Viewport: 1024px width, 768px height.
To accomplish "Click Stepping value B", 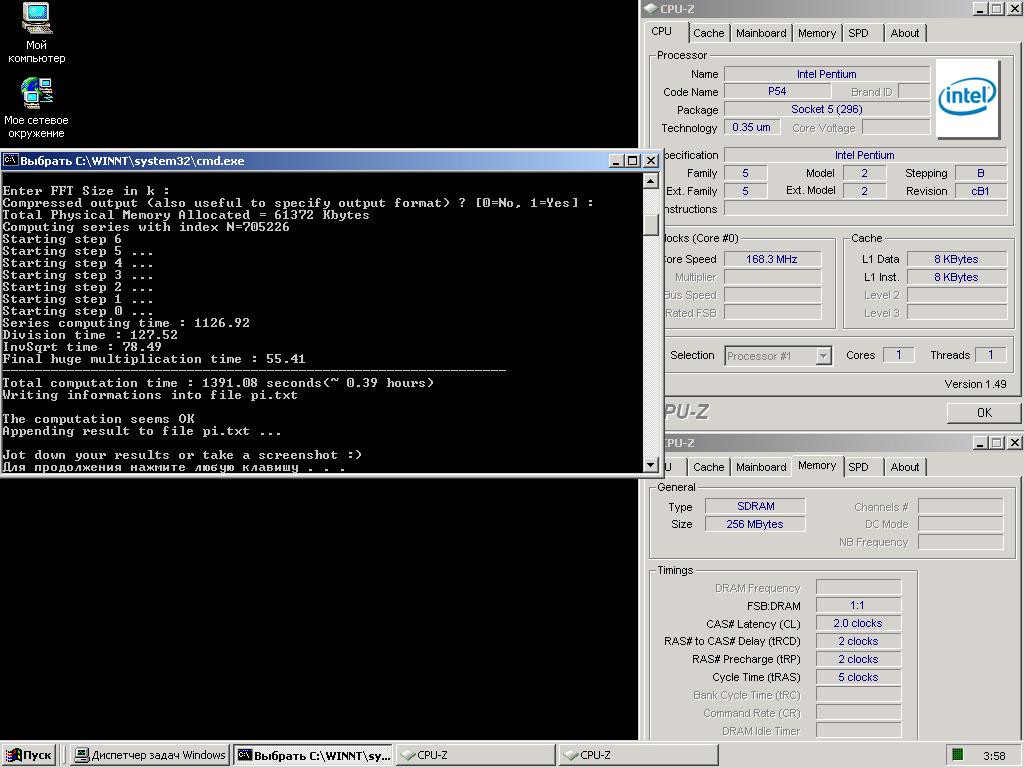I will [980, 173].
